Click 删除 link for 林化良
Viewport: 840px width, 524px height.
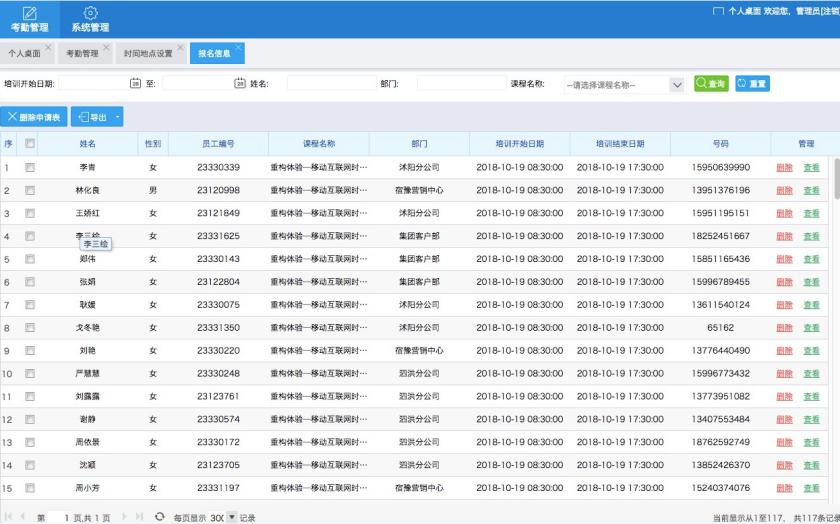[784, 190]
